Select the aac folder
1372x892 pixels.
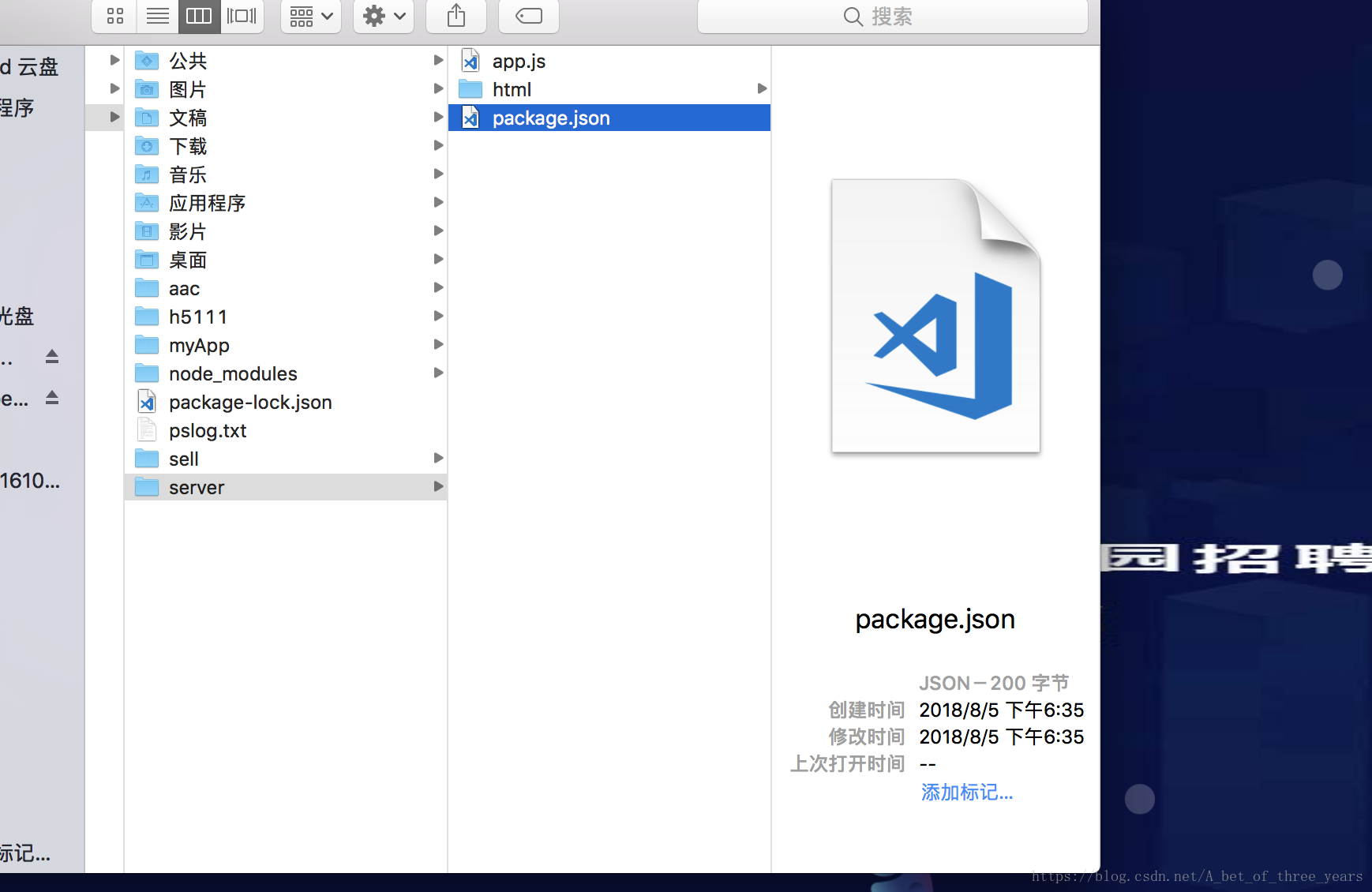pyautogui.click(x=286, y=288)
